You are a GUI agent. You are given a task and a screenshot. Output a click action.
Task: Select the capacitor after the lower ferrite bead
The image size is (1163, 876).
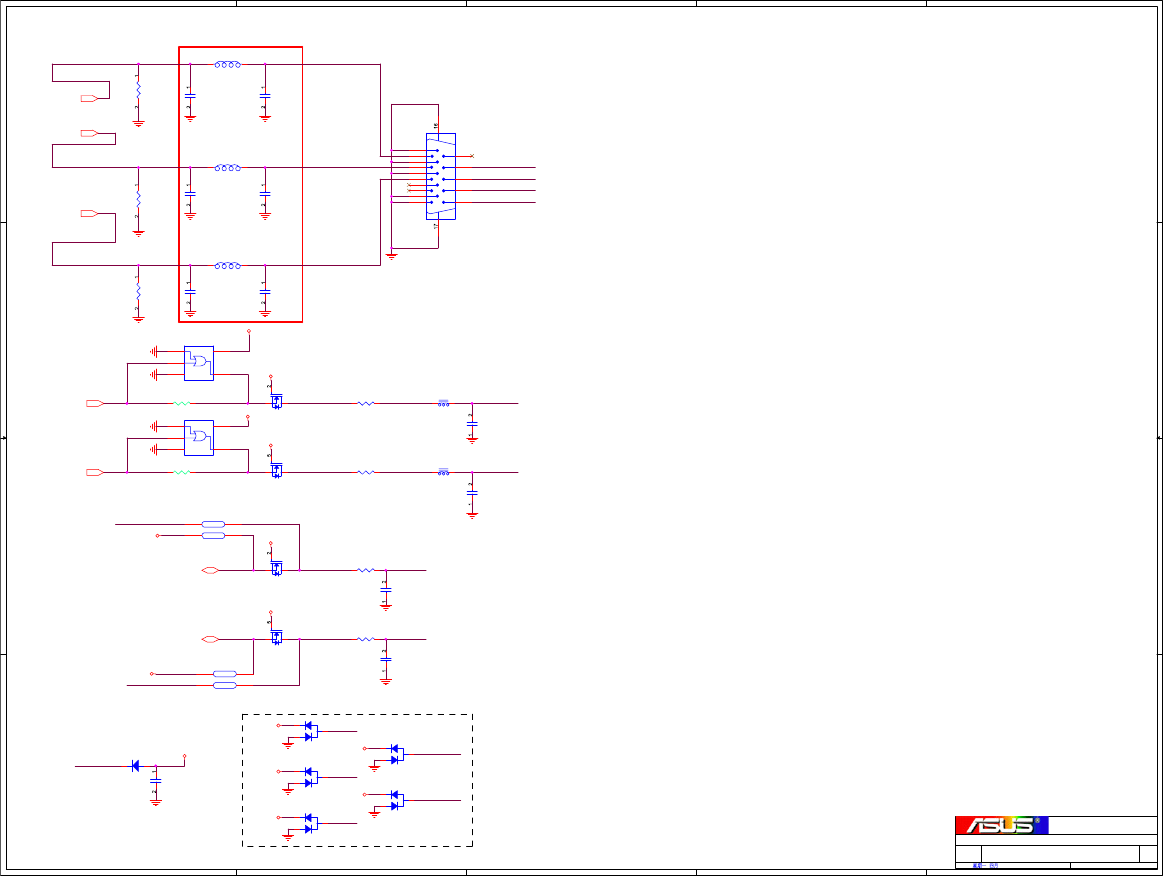tap(472, 493)
